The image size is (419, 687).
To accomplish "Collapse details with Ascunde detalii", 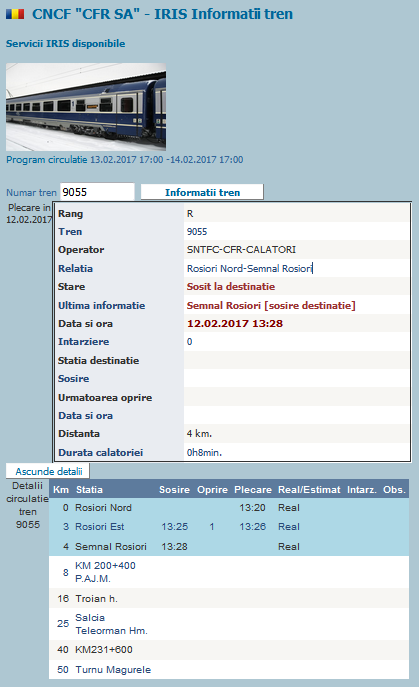I will (48, 471).
